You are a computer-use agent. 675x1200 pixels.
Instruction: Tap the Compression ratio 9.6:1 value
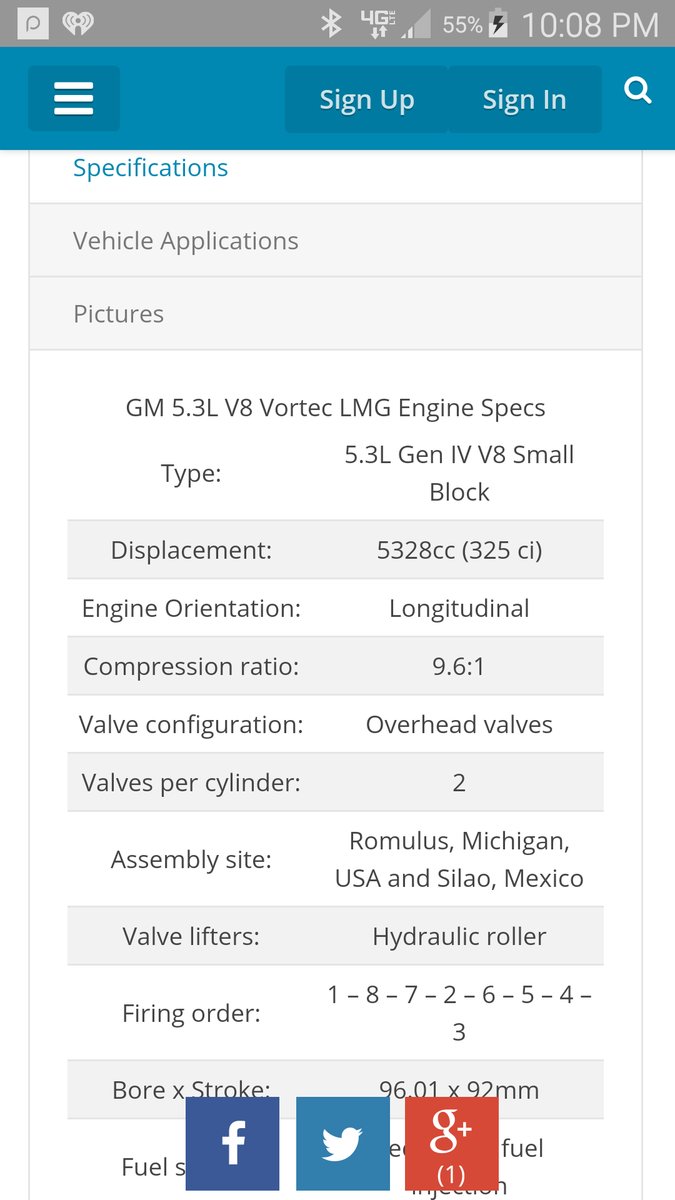tap(459, 666)
